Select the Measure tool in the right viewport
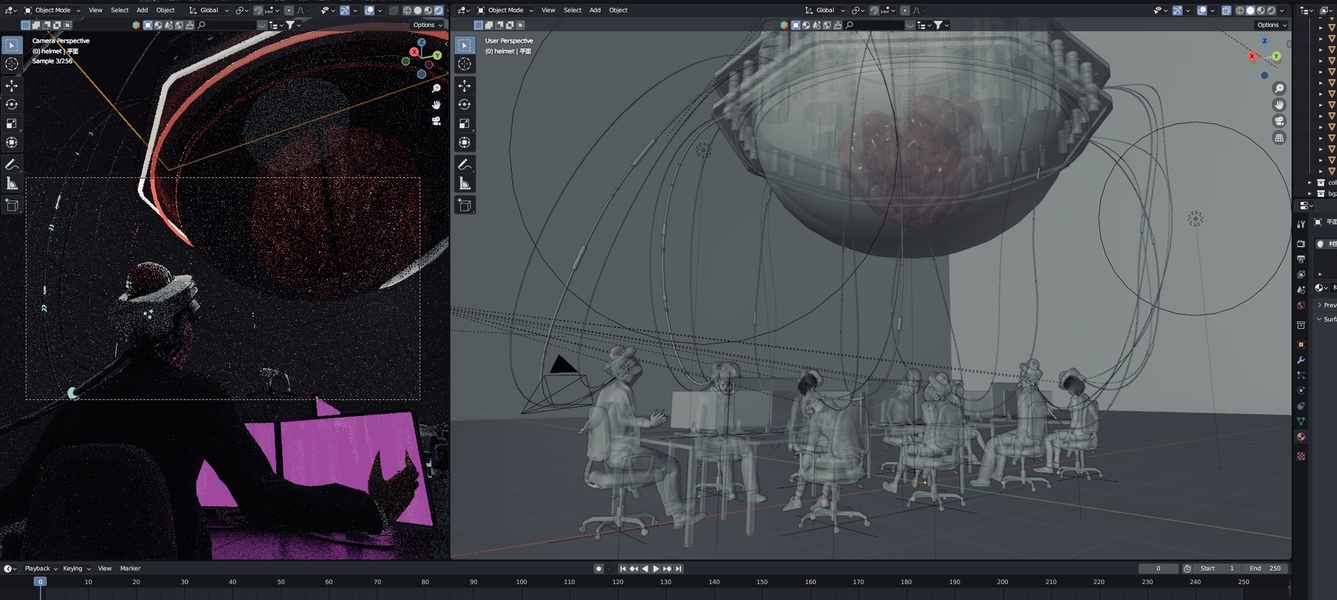The height and width of the screenshot is (600, 1337). point(465,183)
